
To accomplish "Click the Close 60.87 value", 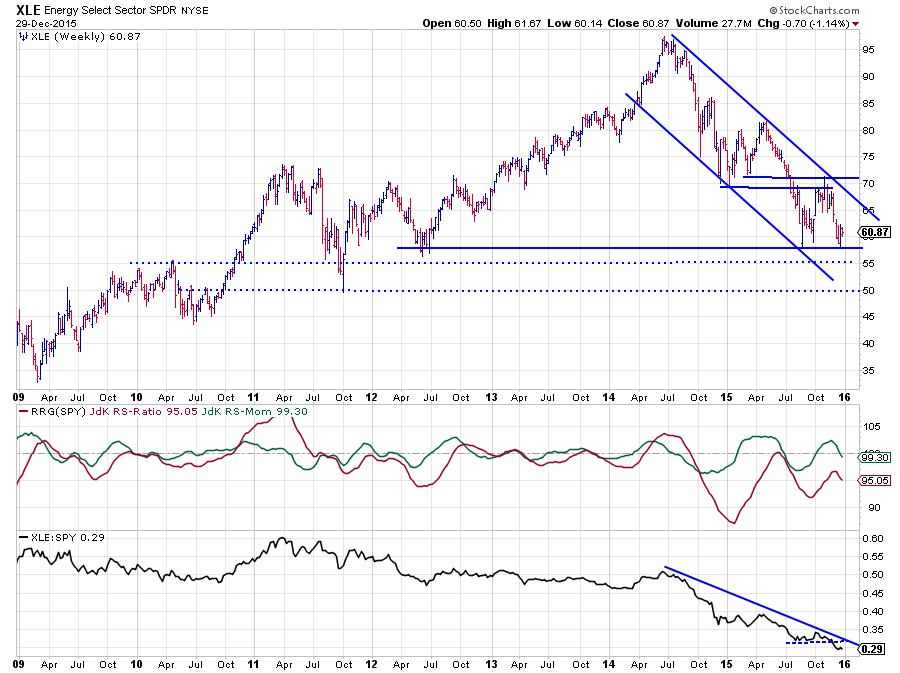I will 638,24.
